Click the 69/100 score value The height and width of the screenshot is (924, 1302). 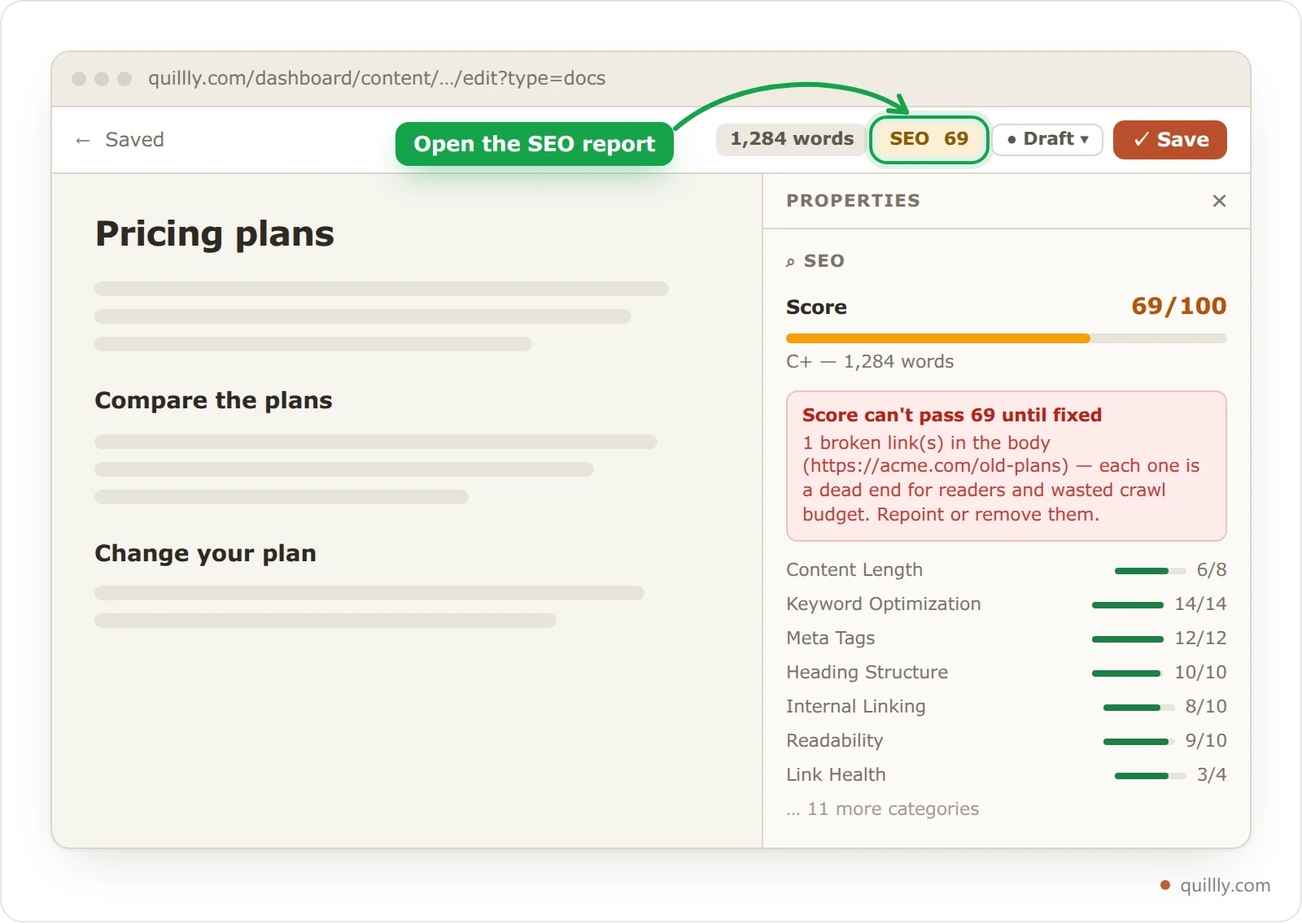point(1178,307)
